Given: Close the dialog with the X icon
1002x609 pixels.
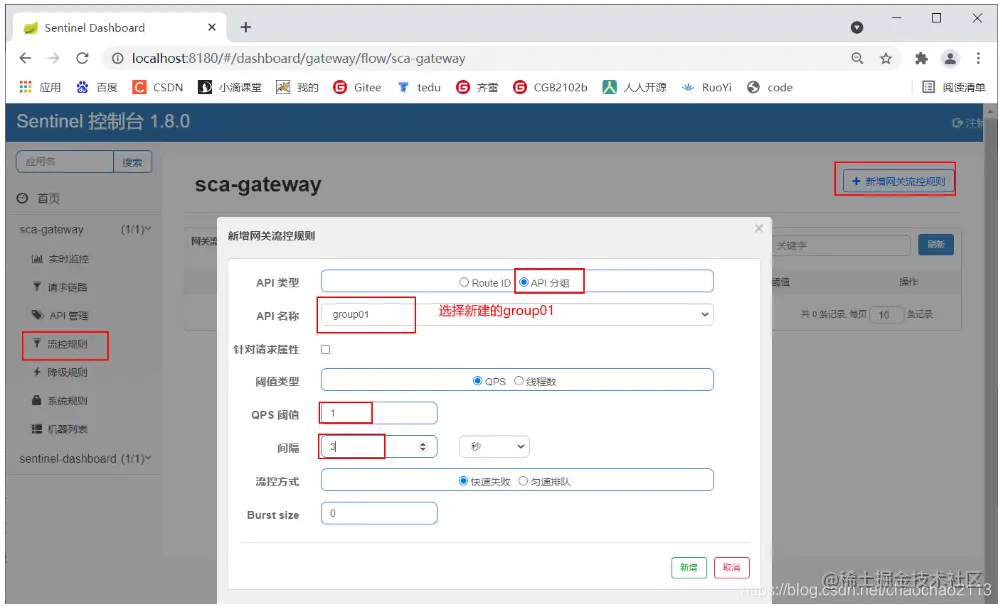Looking at the screenshot, I should pyautogui.click(x=759, y=228).
